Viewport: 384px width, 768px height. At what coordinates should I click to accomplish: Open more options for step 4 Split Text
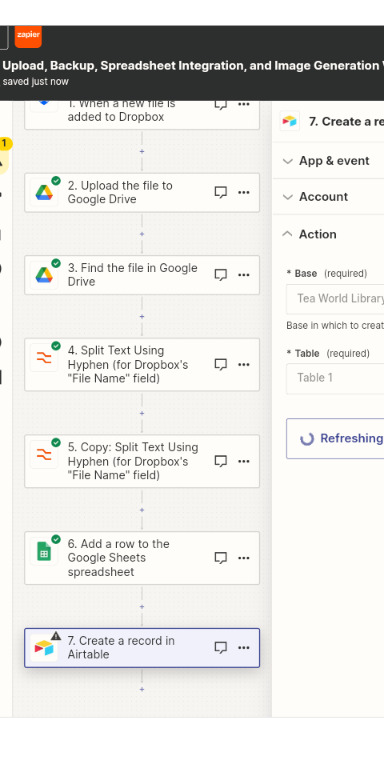[243, 364]
